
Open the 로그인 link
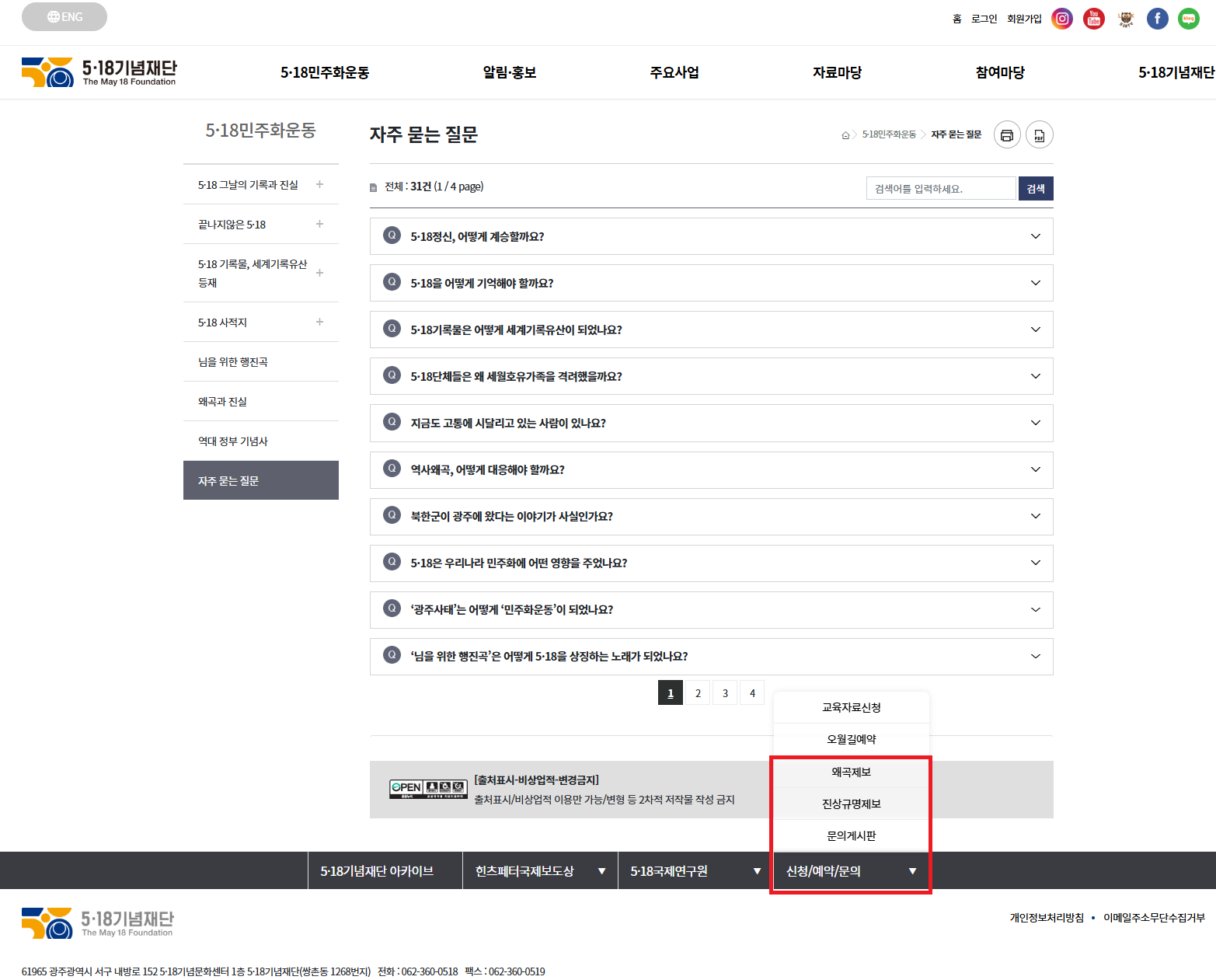(984, 18)
